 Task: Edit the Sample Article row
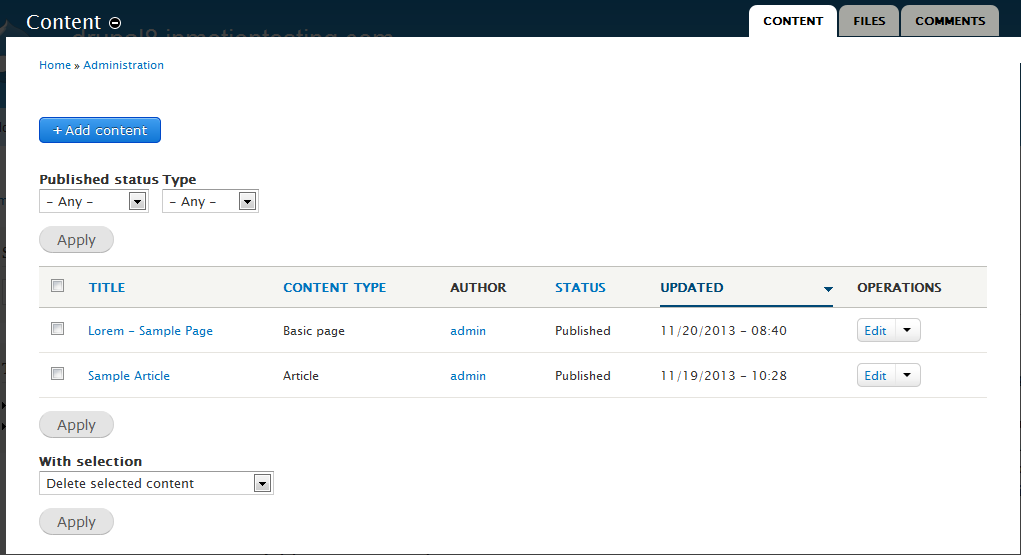(x=875, y=376)
